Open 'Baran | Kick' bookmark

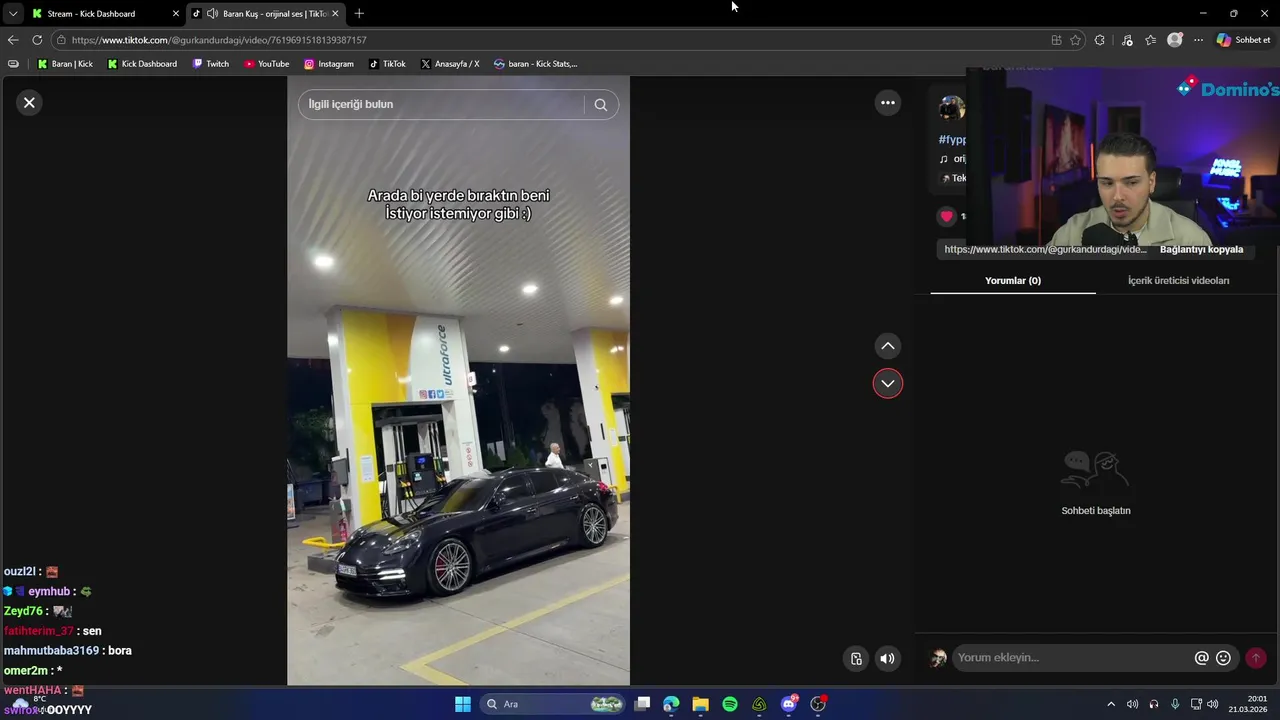(65, 64)
